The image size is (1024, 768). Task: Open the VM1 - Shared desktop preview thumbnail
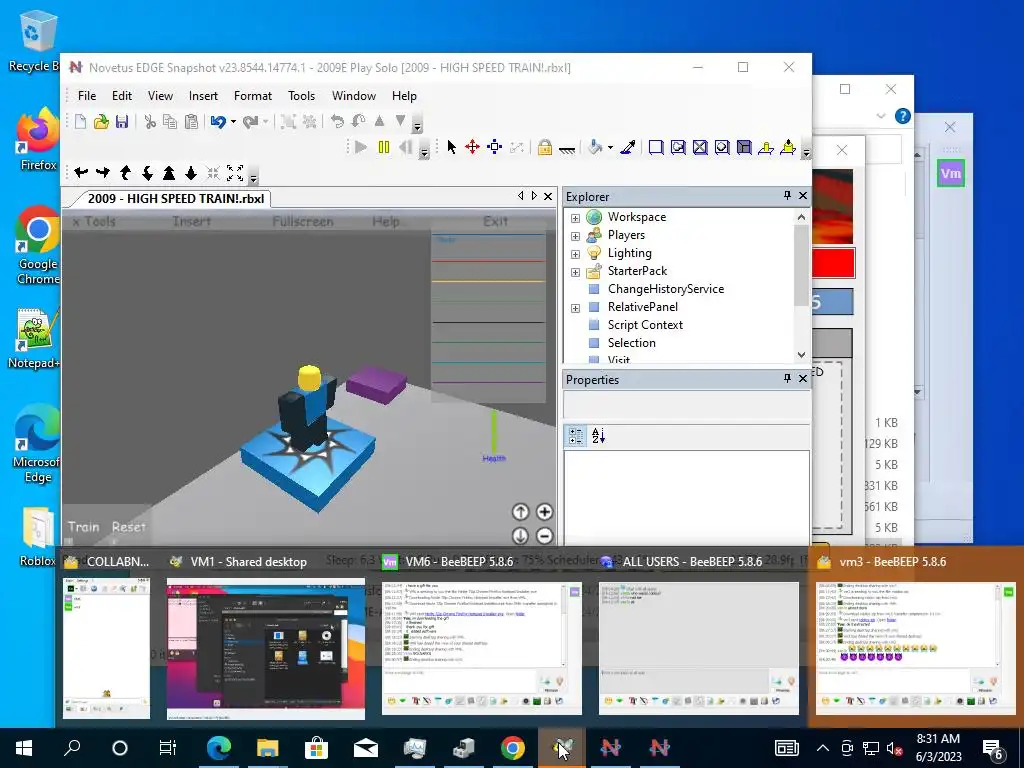click(x=266, y=648)
